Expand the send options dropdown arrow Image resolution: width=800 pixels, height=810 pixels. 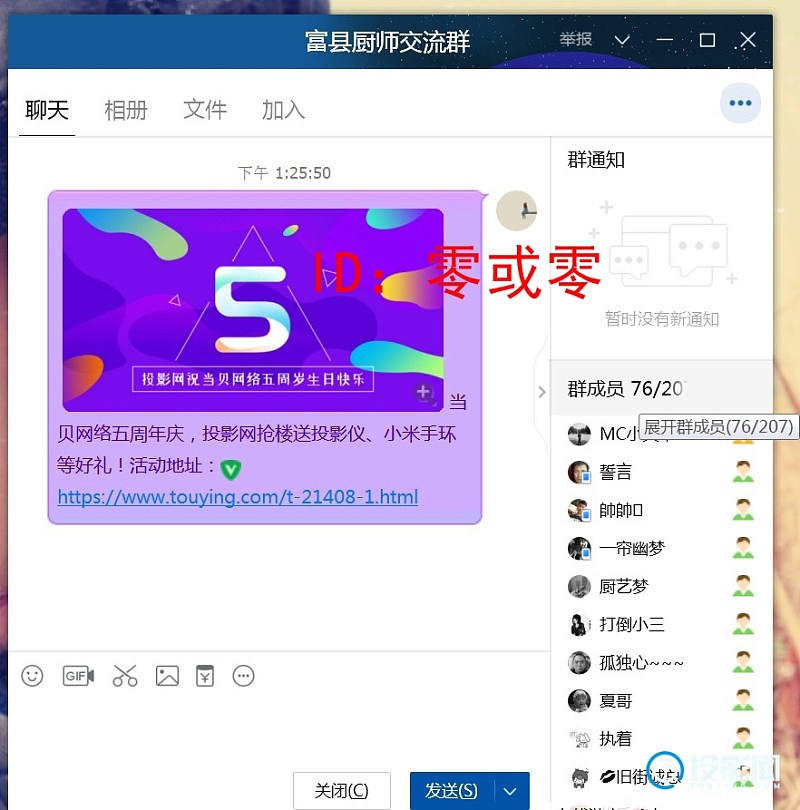pyautogui.click(x=510, y=791)
